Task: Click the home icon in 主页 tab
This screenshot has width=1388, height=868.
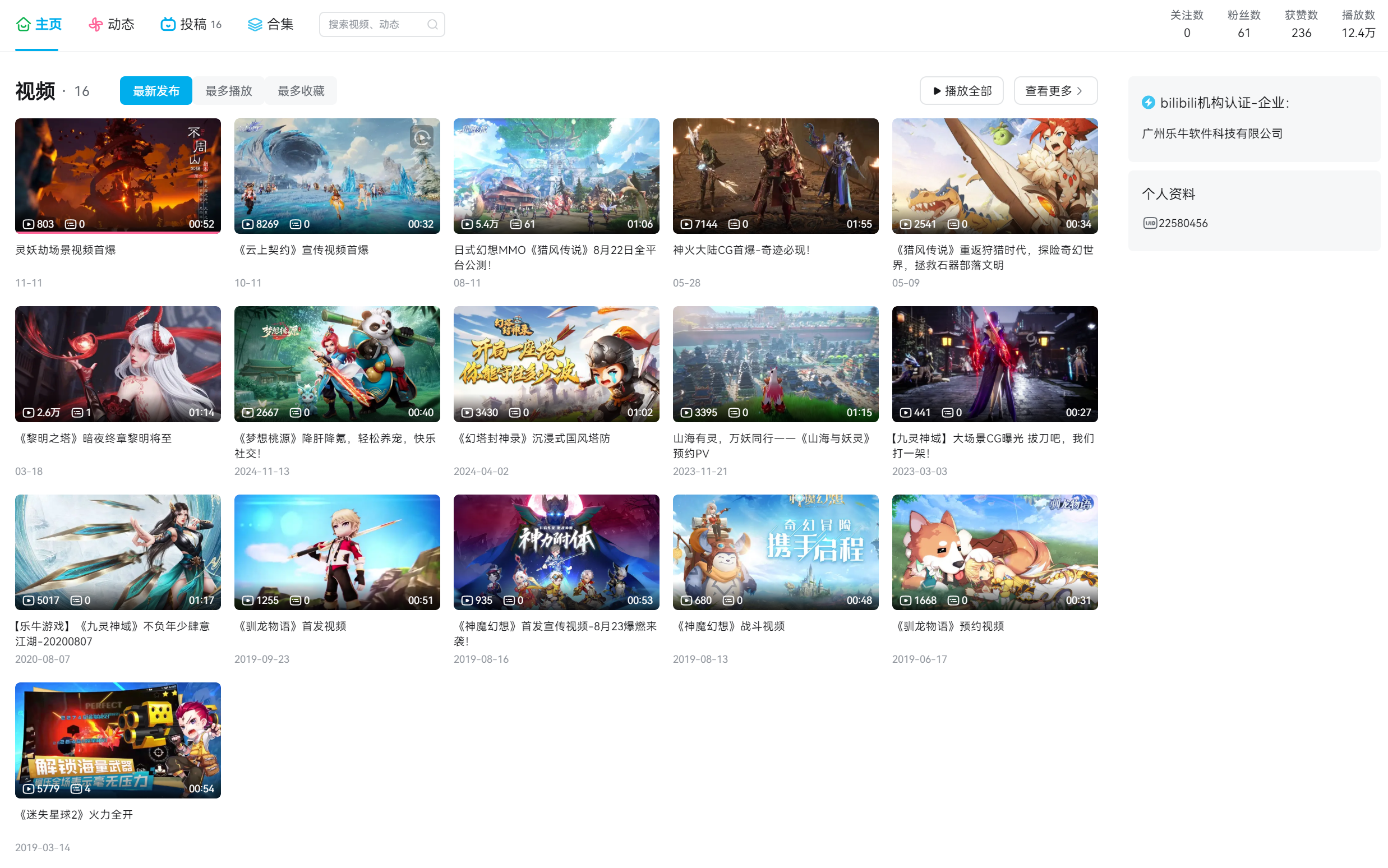Action: 24,24
